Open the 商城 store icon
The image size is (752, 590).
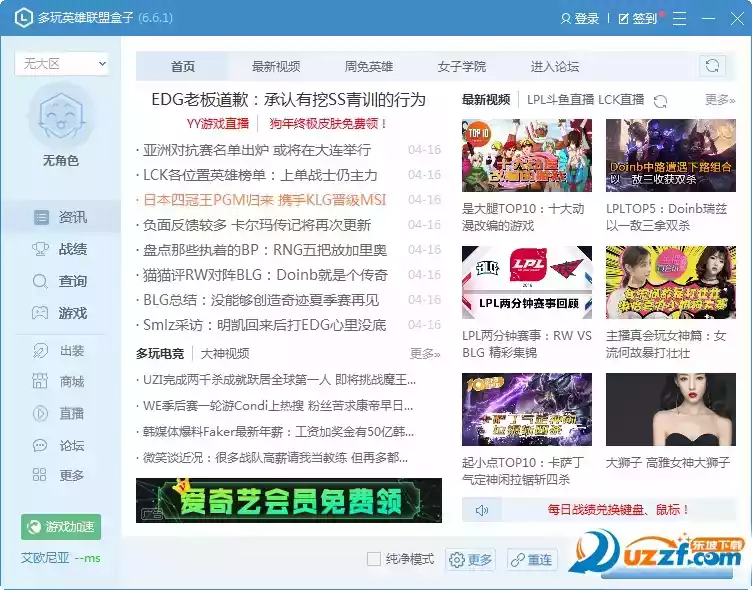tap(40, 381)
